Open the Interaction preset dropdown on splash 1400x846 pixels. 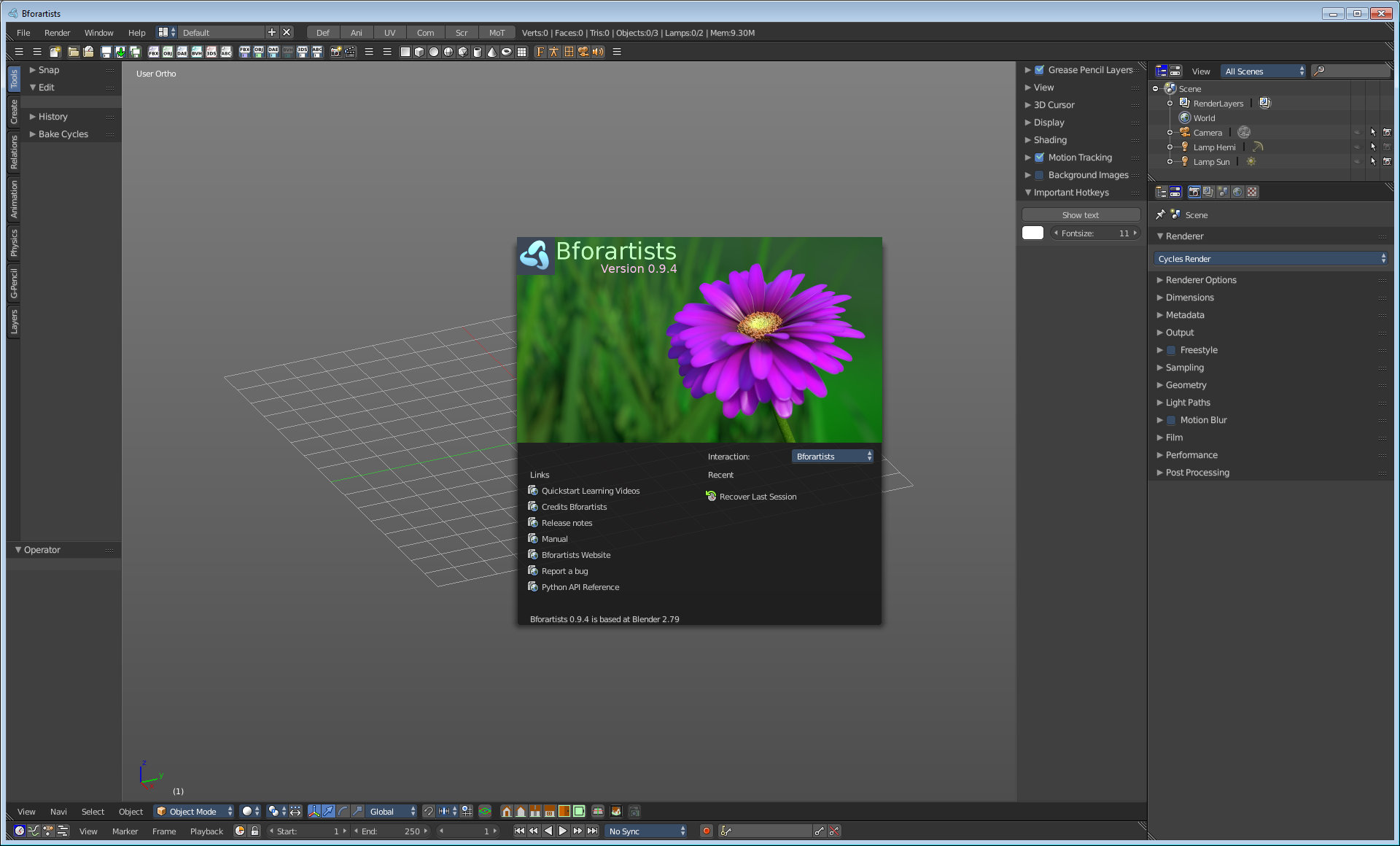coord(832,457)
